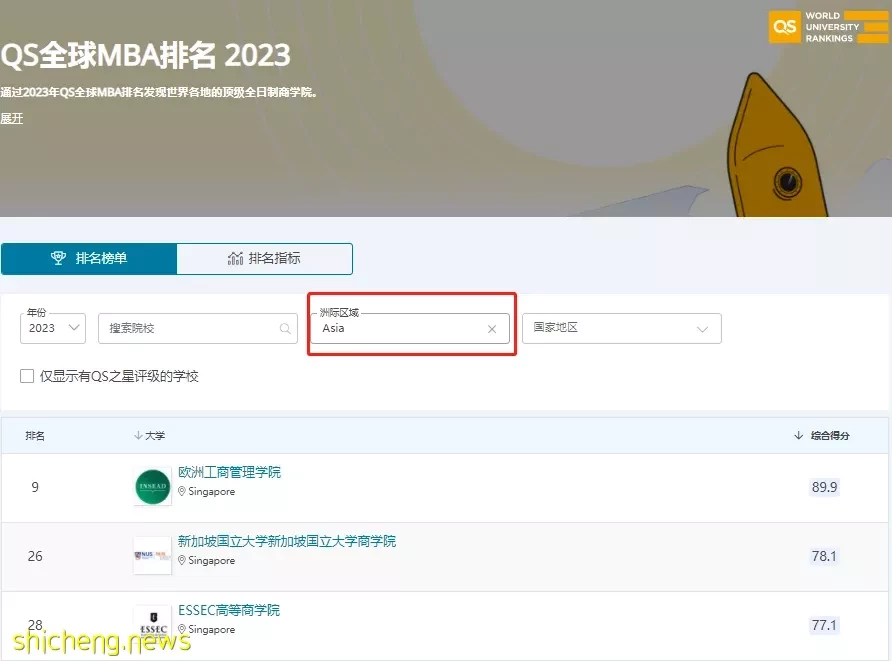Tick the 仅显示有QS之星评级的学校 checkbox
This screenshot has width=892, height=661.
[x=27, y=376]
